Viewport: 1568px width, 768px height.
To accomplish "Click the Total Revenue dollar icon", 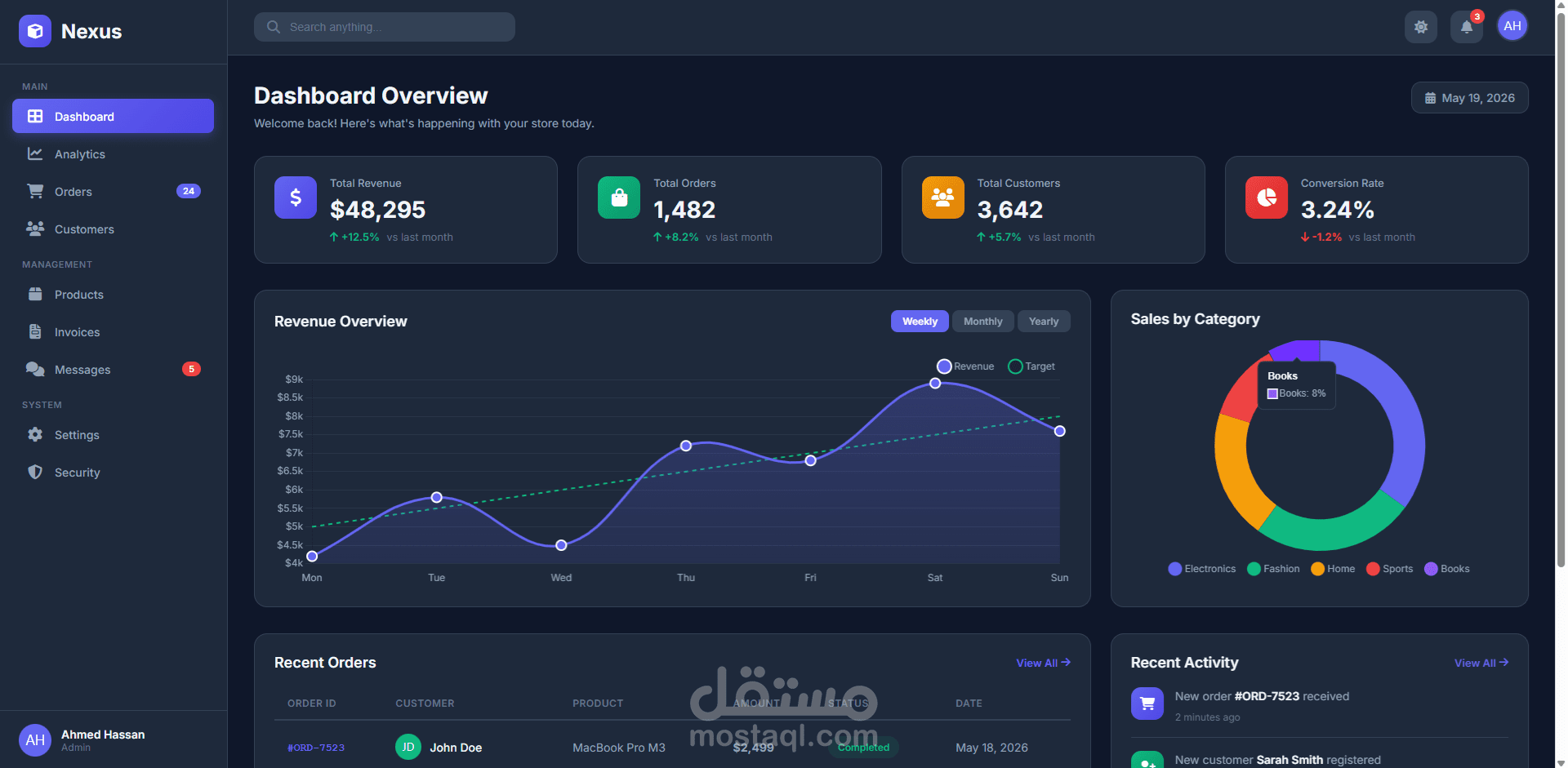I will click(x=296, y=198).
